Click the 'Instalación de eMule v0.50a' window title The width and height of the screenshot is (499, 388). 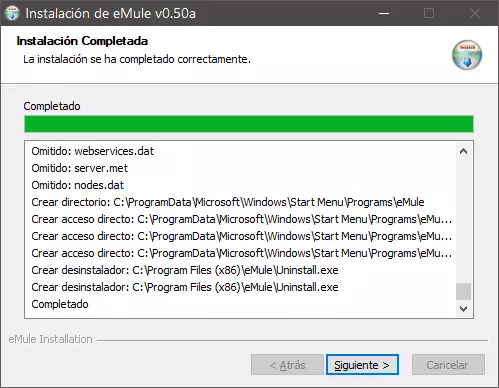[110, 14]
